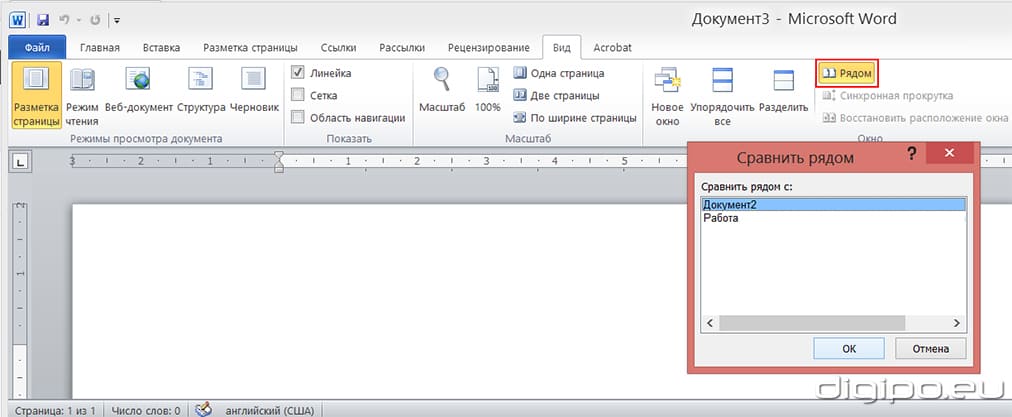Click Разделить window button

point(784,90)
